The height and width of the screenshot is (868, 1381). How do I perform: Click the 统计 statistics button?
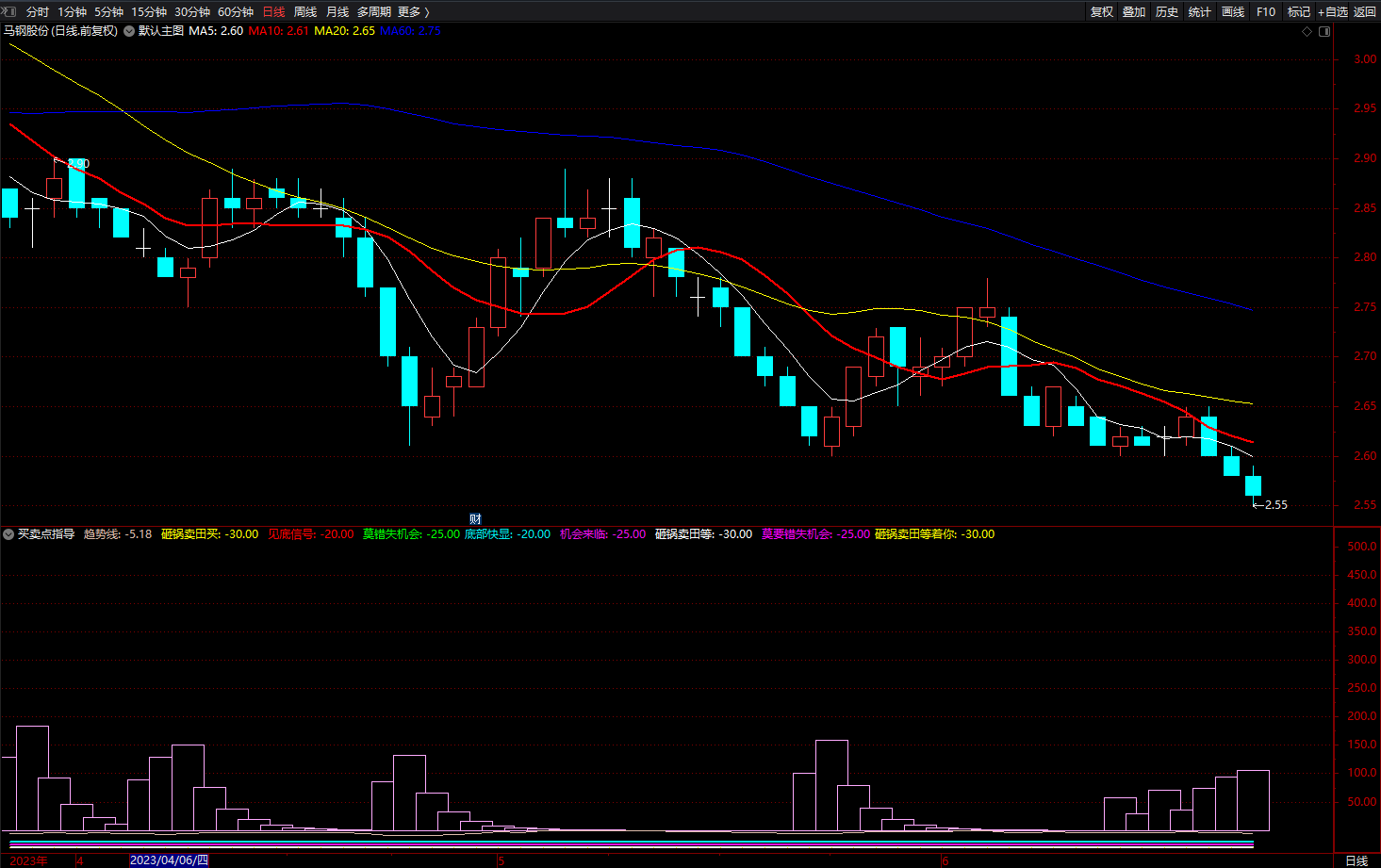pos(1200,11)
